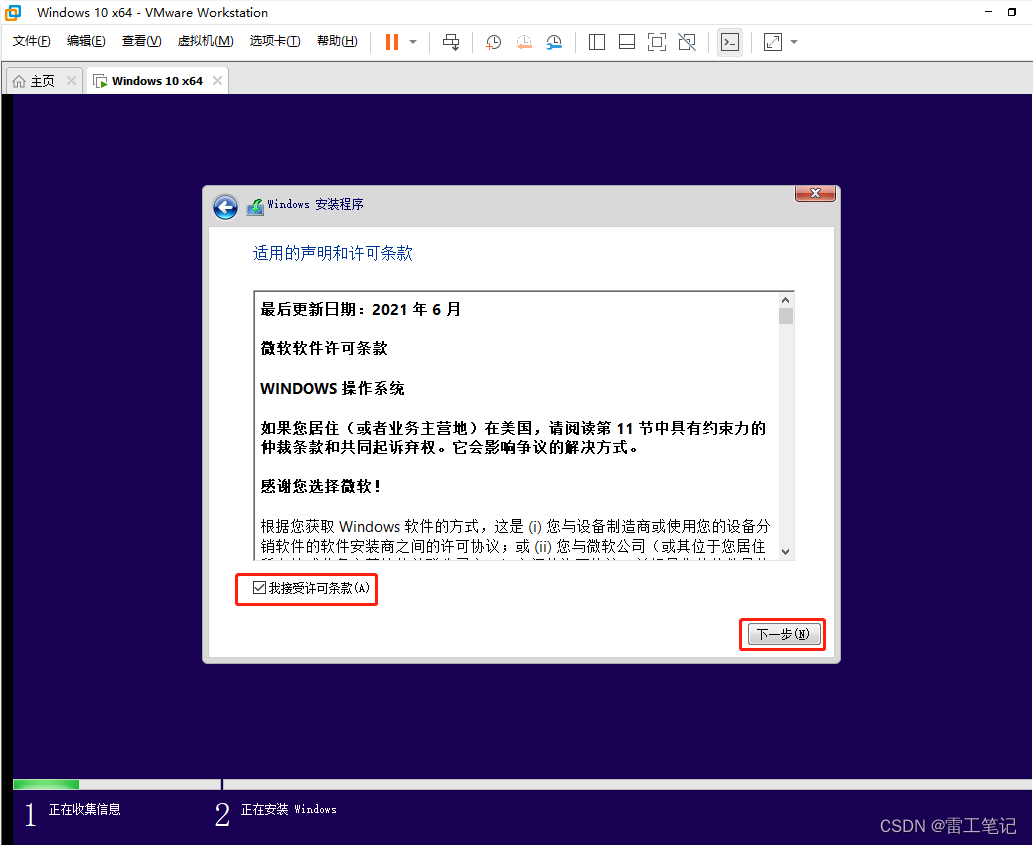Minimize the VMware Workstation window
The height and width of the screenshot is (845, 1033).
(x=988, y=12)
